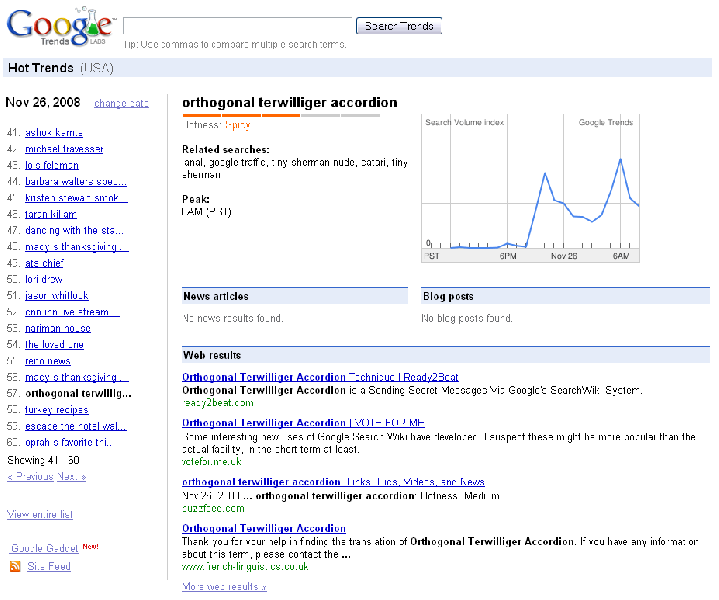Open the michael travesser trend
Image resolution: width=719 pixels, height=600 pixels.
pyautogui.click(x=65, y=149)
